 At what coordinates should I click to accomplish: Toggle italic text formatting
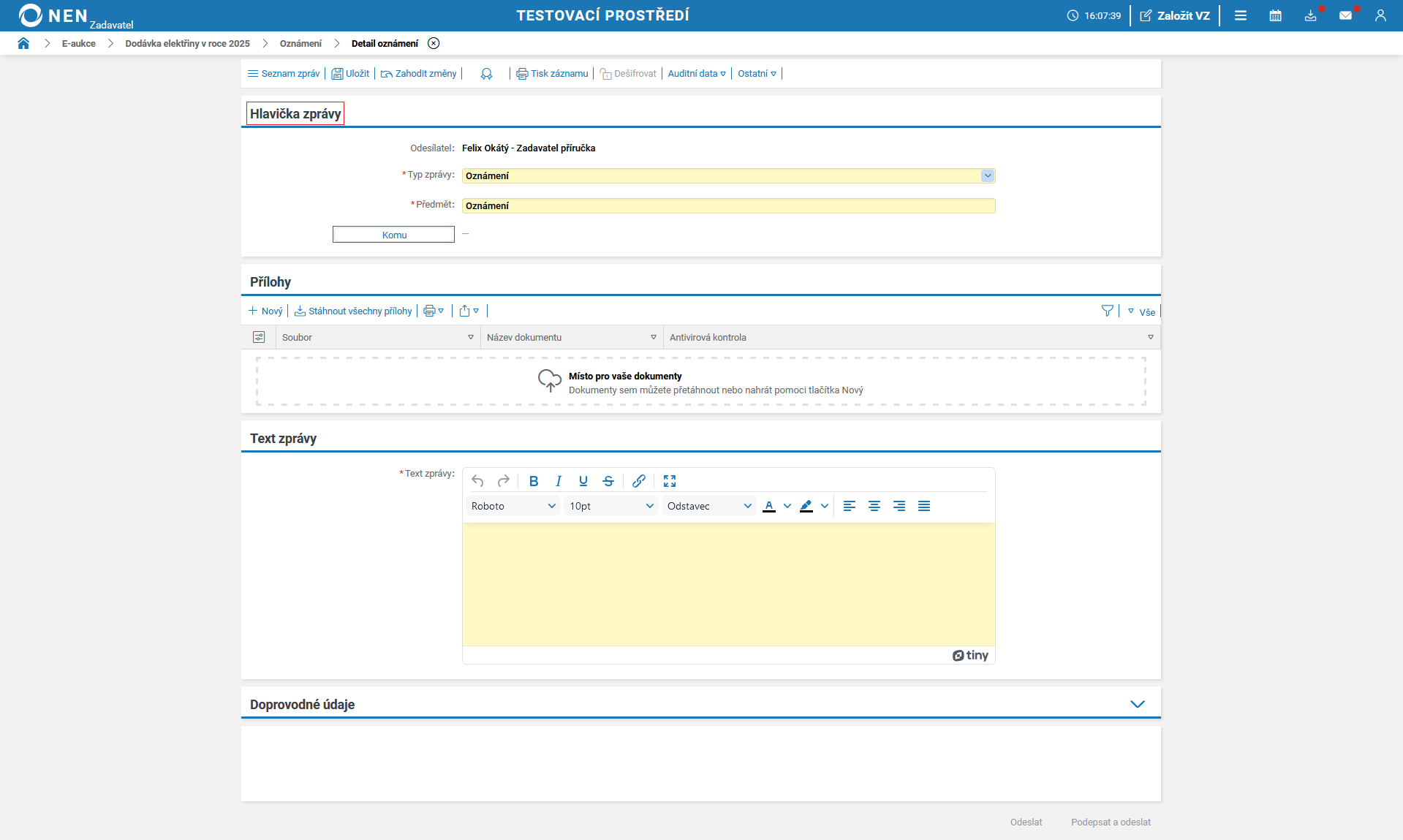pos(559,481)
